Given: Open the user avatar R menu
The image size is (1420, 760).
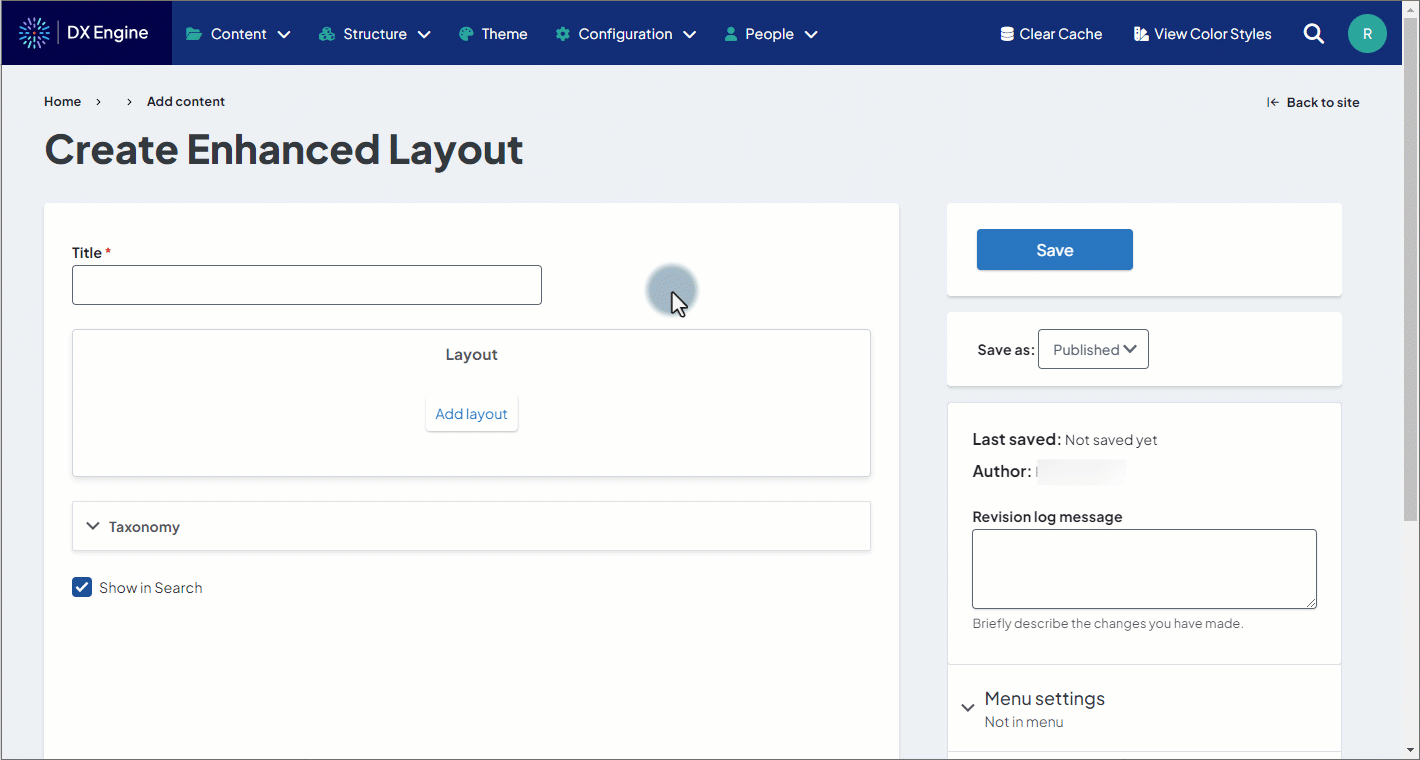Looking at the screenshot, I should (1367, 34).
